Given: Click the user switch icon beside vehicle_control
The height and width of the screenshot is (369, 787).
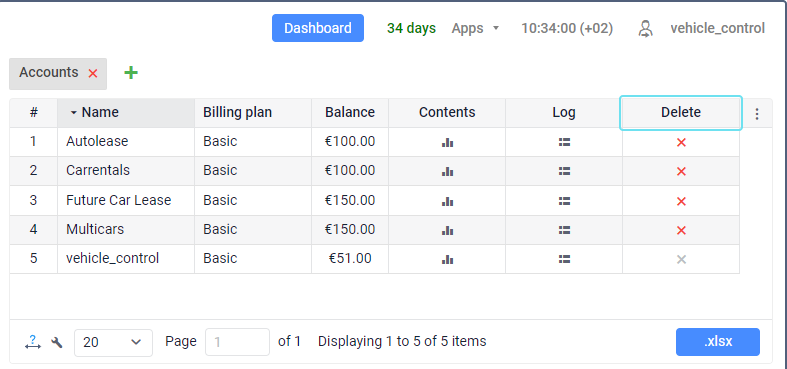Looking at the screenshot, I should [x=645, y=29].
